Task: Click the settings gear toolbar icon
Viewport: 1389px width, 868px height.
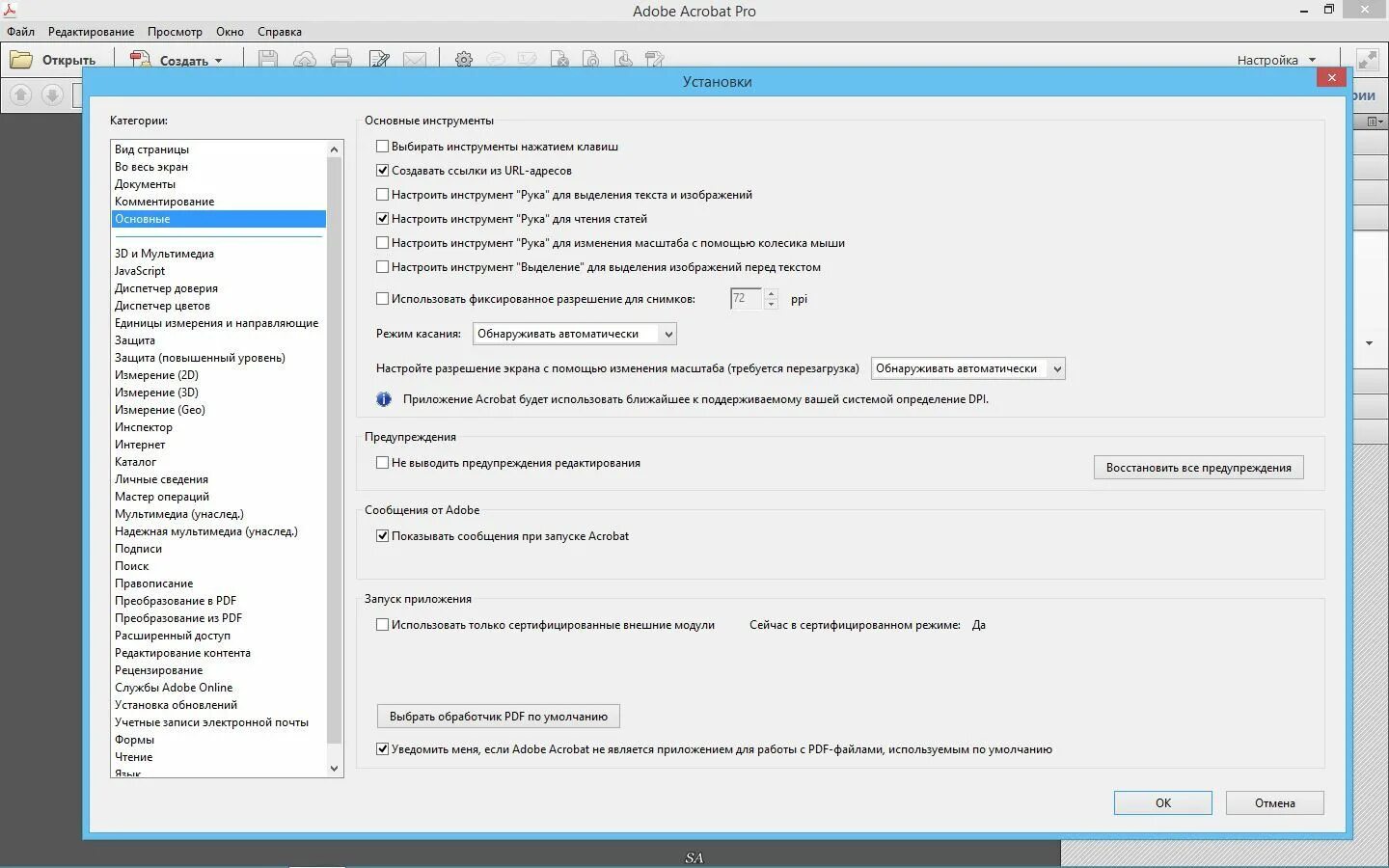Action: coord(464,59)
